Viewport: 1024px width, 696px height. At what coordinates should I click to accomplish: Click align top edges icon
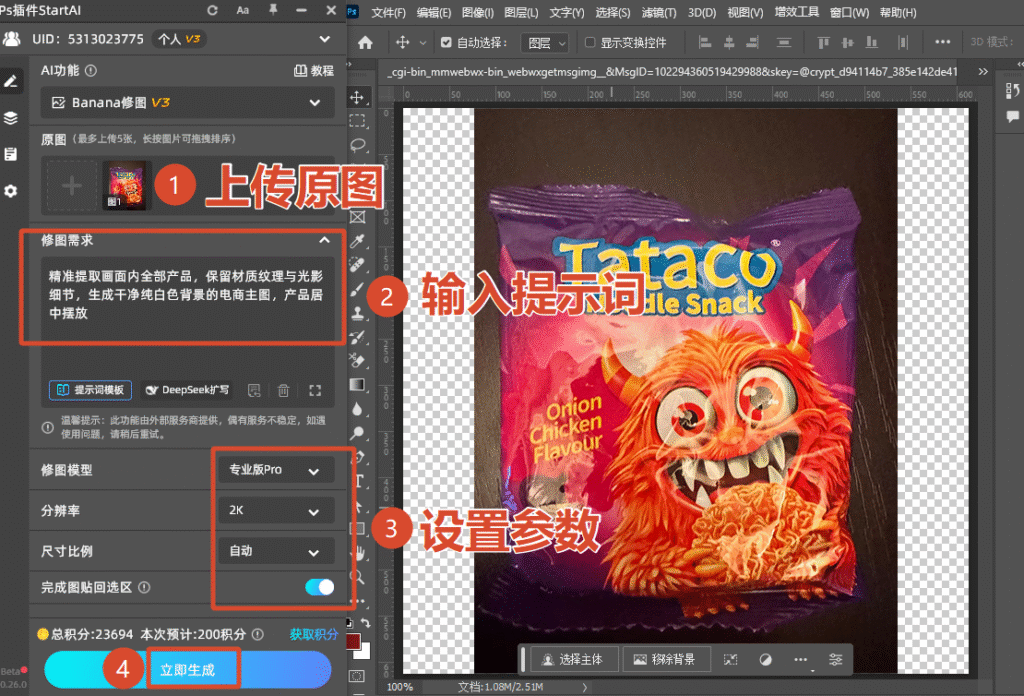tap(824, 42)
